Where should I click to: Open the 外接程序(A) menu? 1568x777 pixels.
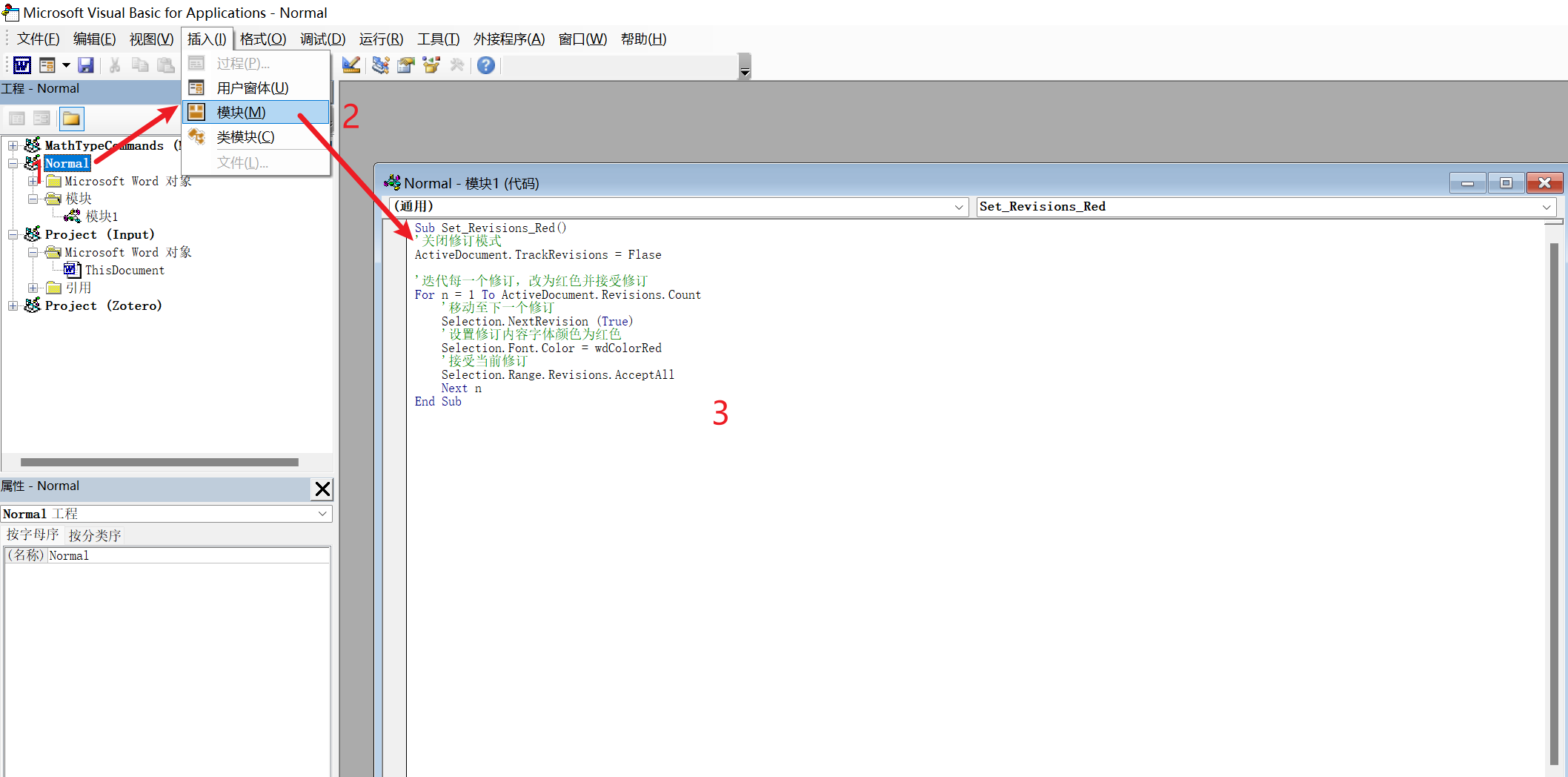(x=509, y=39)
